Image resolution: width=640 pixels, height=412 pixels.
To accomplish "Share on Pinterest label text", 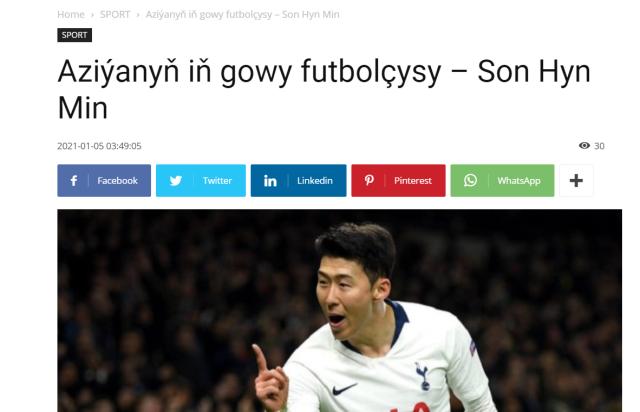I will point(413,180).
